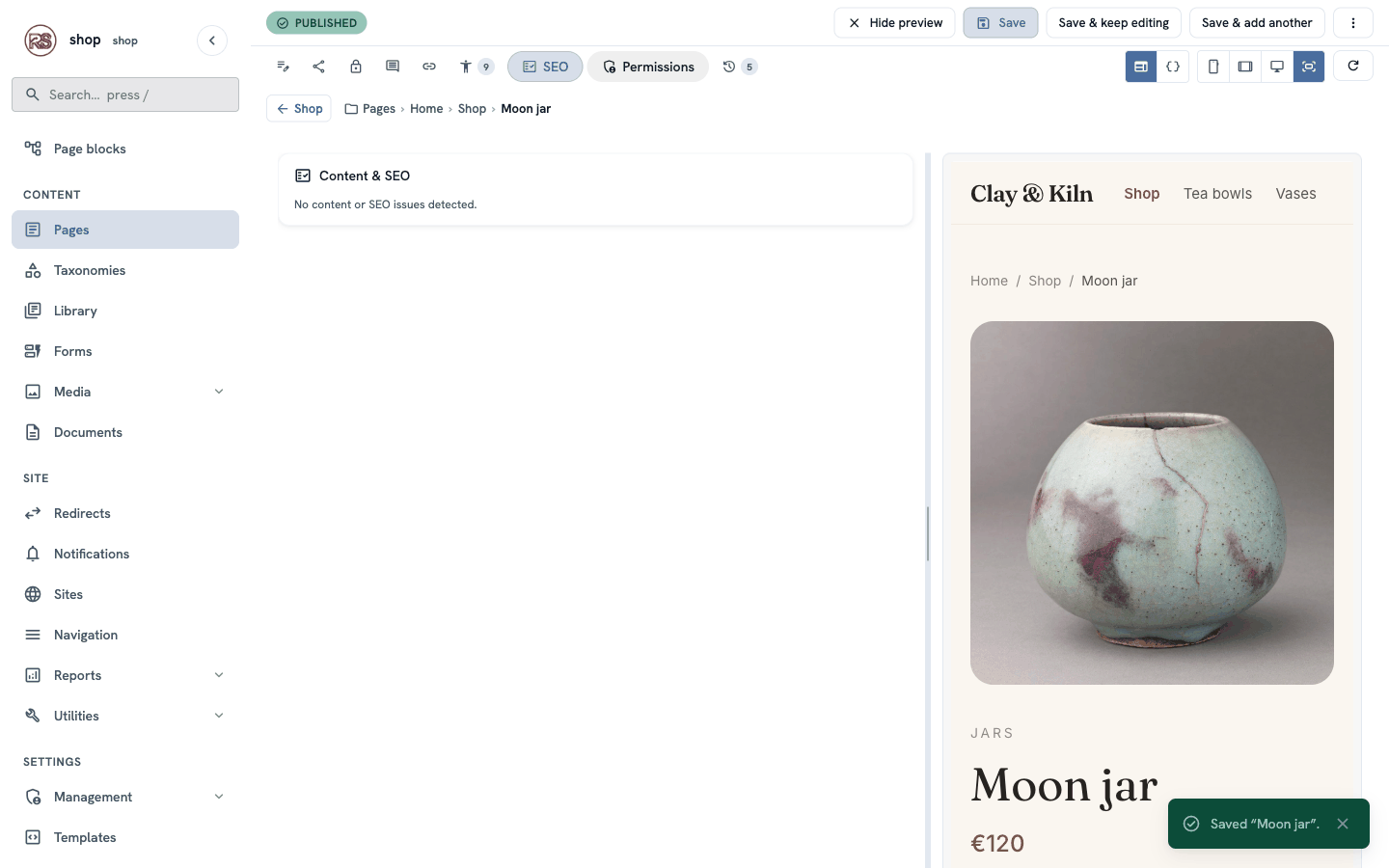Click the link chain icon in toolbar
The height and width of the screenshot is (868, 1389).
429,67
